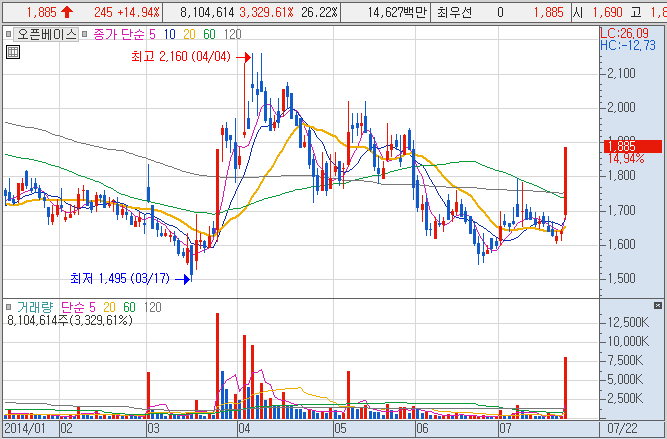Click the 12,500K volume axis label
667x439 pixels.
(x=628, y=322)
